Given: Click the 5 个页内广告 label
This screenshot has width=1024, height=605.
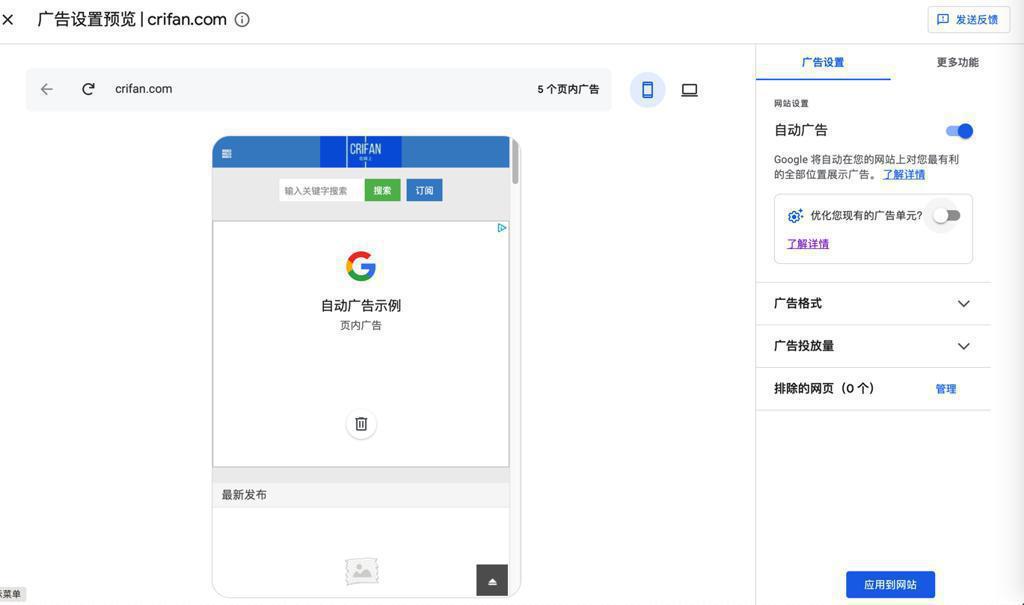Looking at the screenshot, I should [x=568, y=89].
